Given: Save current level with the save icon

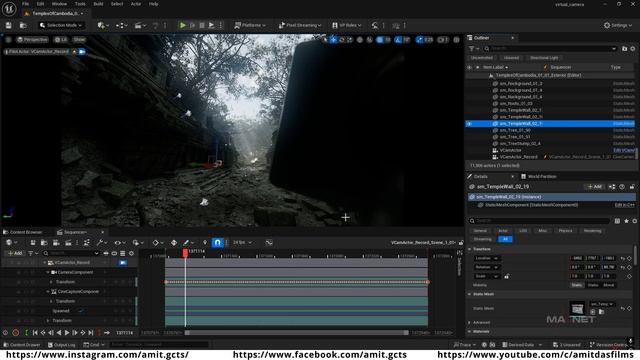Looking at the screenshot, I should coord(9,25).
